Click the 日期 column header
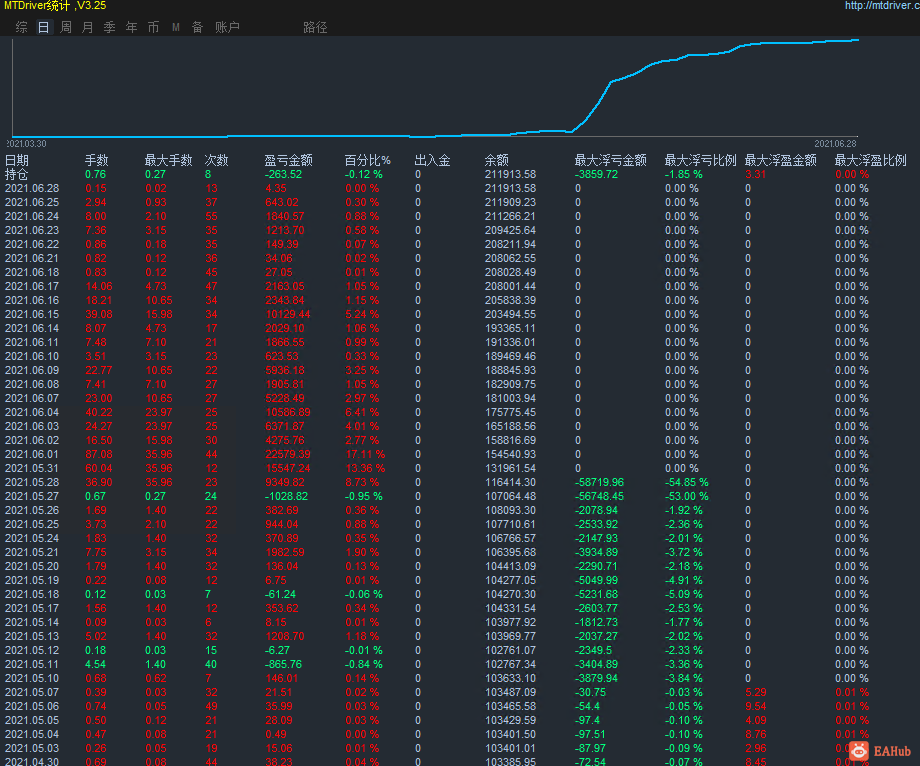Image resolution: width=920 pixels, height=766 pixels. pos(17,160)
